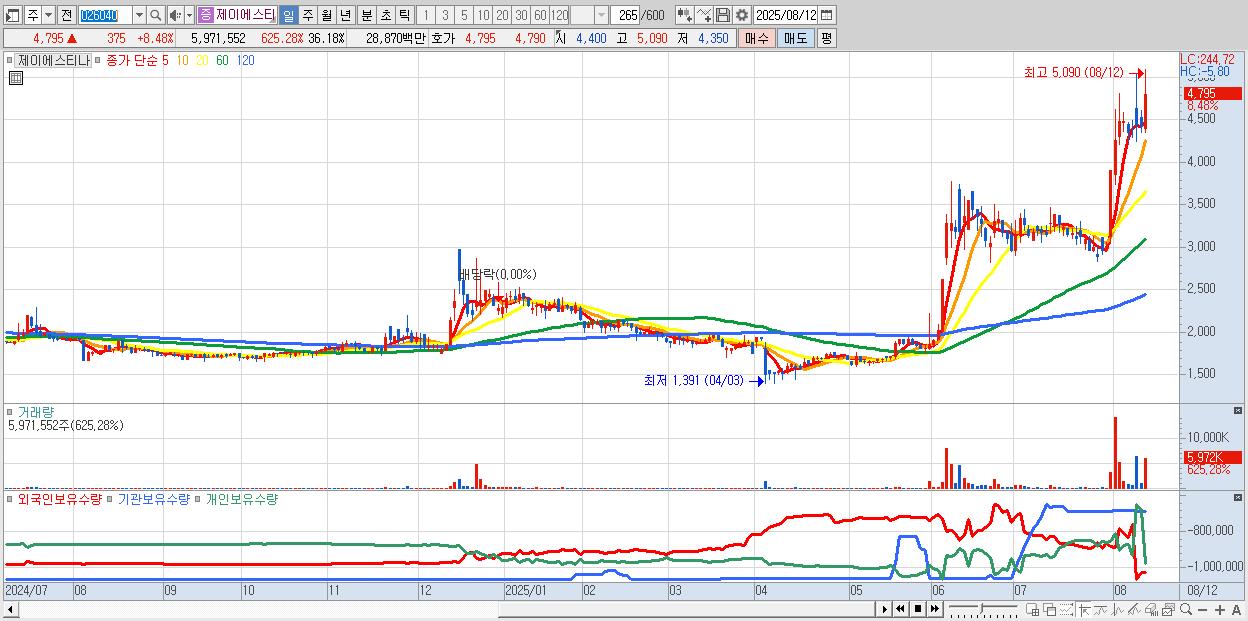
Task: Switch to weekly (주) chart period
Action: point(307,16)
